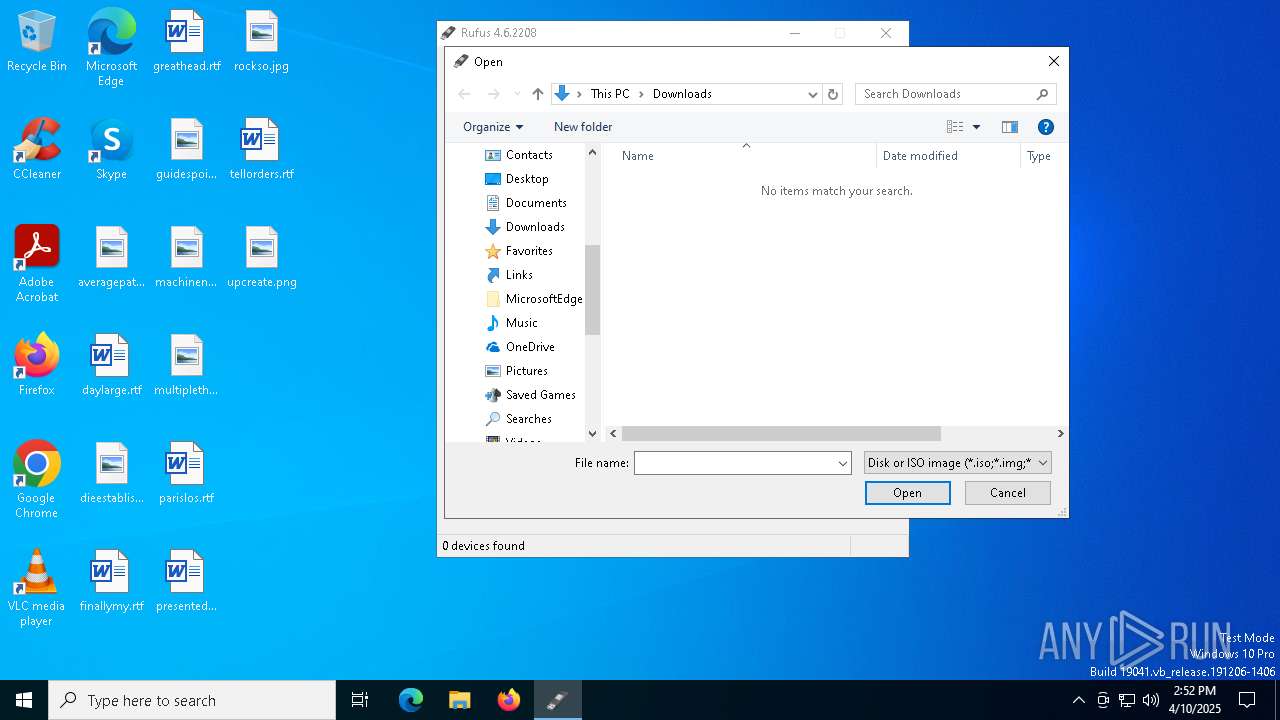Refresh the Downloads folder view
This screenshot has width=1280, height=720.
pyautogui.click(x=833, y=94)
